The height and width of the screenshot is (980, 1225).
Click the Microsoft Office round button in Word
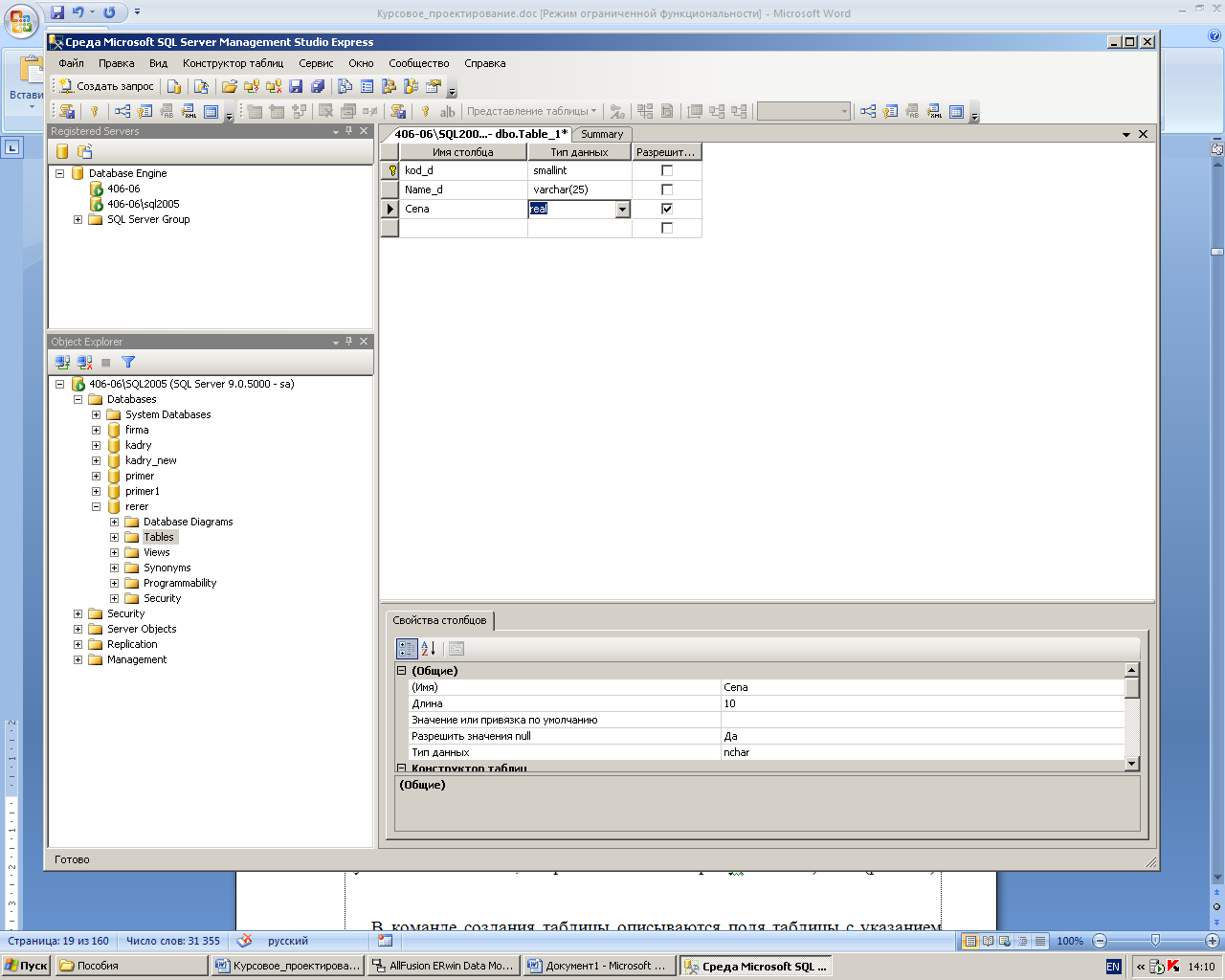tap(21, 21)
